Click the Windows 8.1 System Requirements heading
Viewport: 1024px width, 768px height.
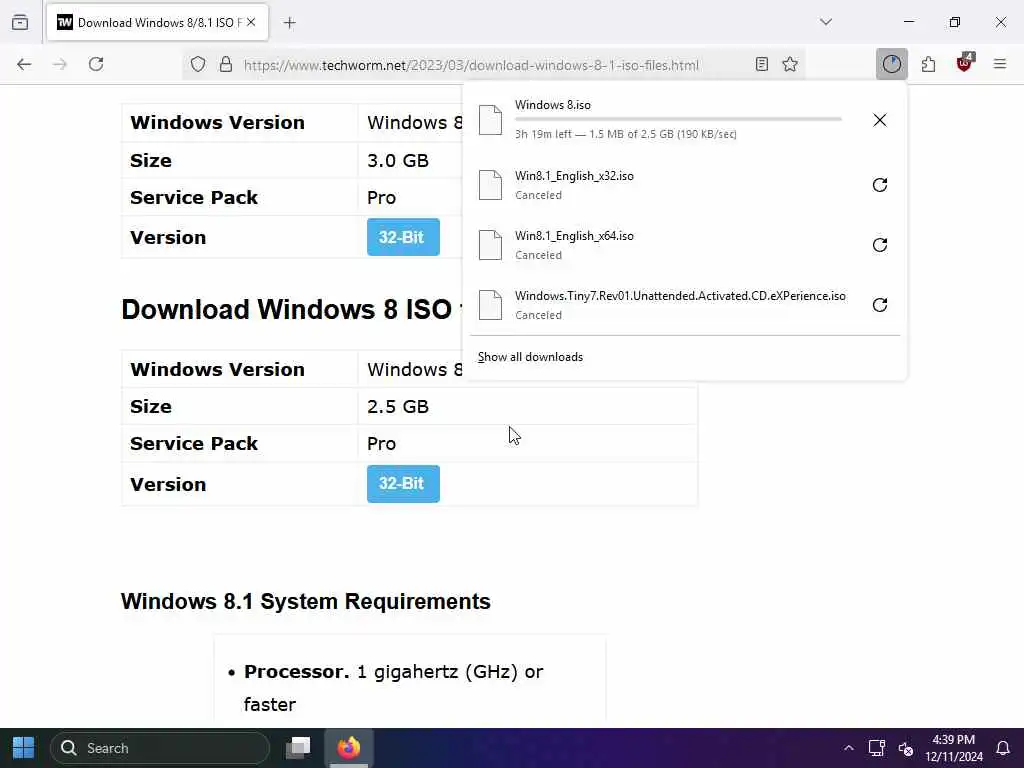click(x=306, y=601)
